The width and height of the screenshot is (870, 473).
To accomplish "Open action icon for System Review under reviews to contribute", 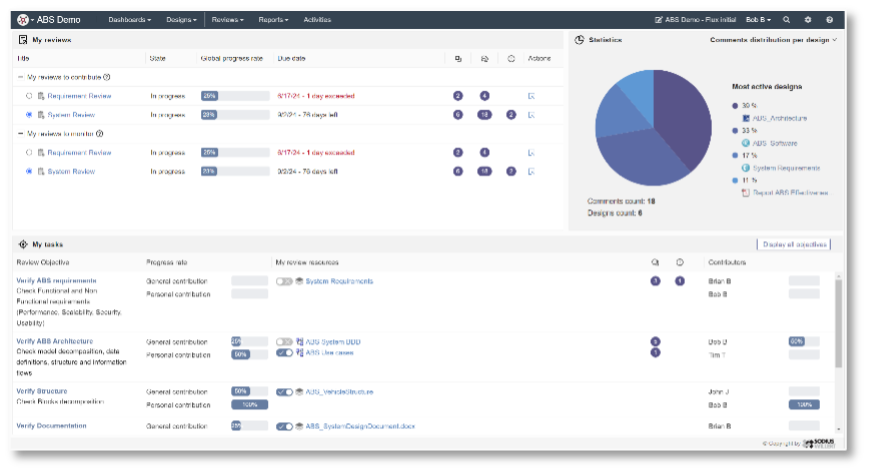I will [x=531, y=115].
